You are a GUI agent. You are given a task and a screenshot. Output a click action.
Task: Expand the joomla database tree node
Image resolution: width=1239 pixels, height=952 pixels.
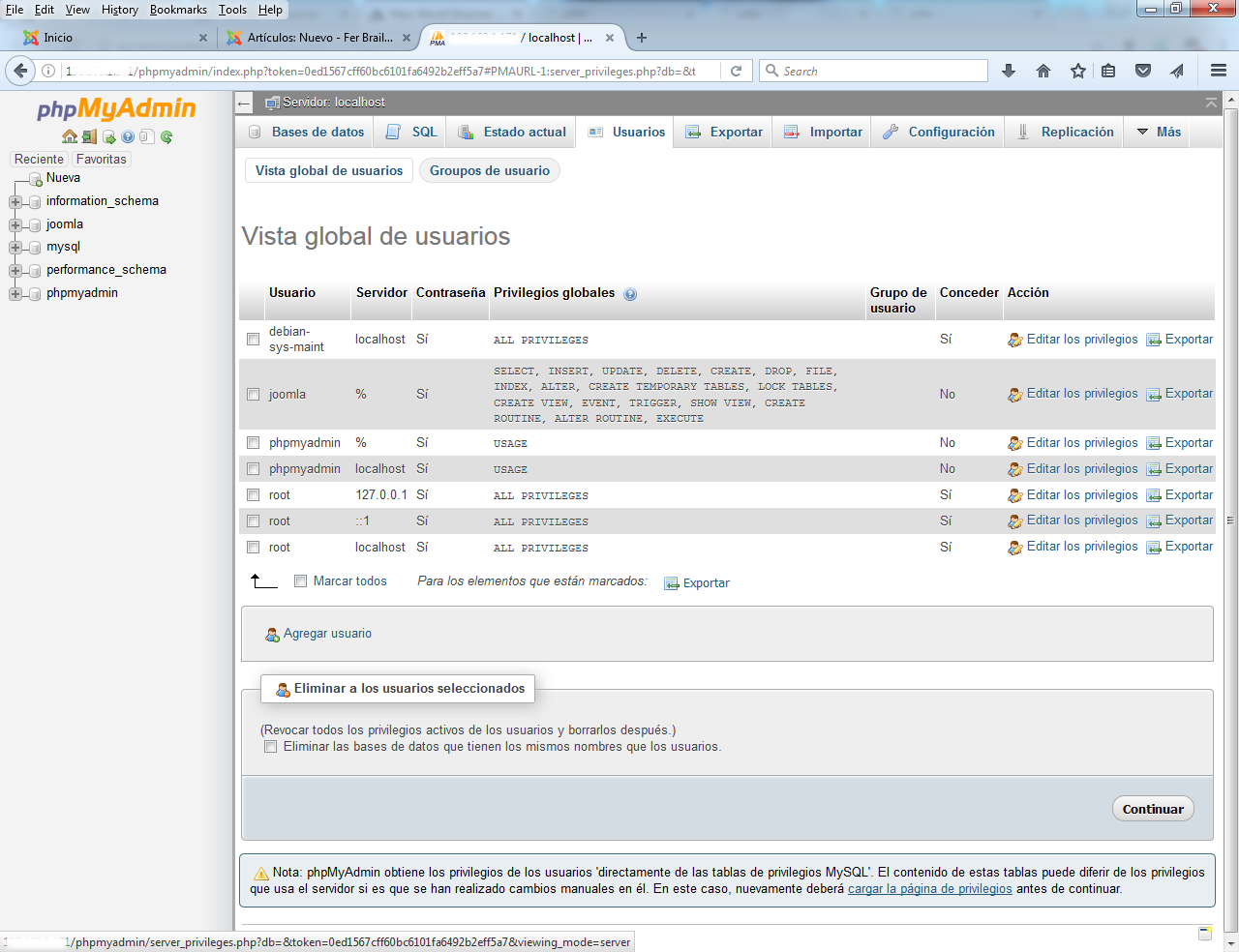[x=15, y=224]
